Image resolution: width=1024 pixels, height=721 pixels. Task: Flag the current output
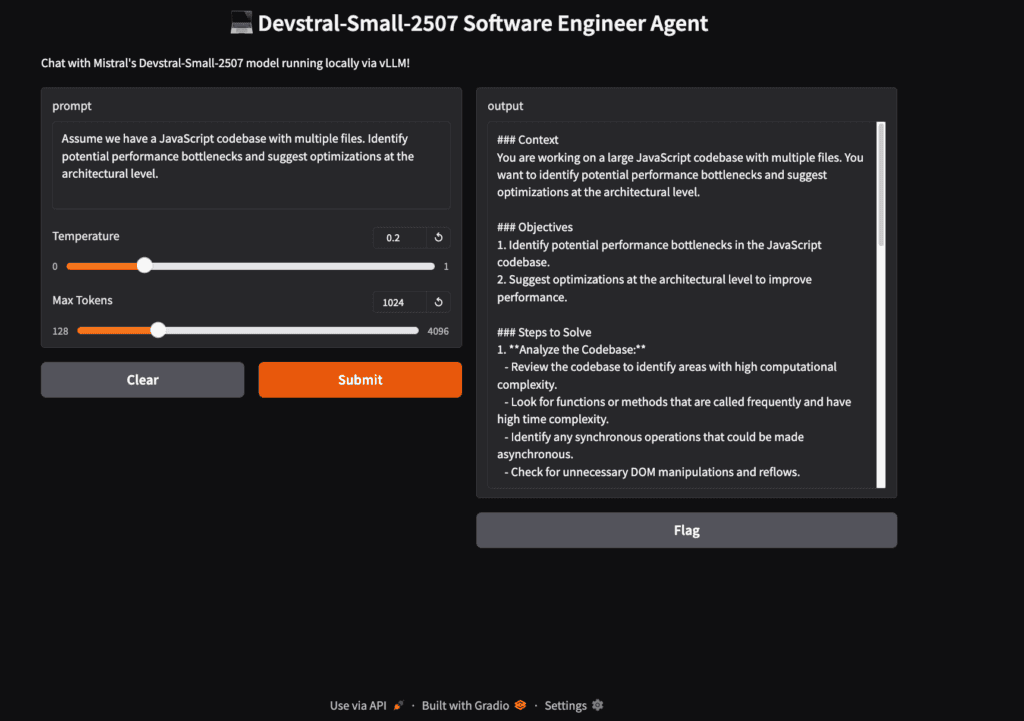pyautogui.click(x=686, y=530)
